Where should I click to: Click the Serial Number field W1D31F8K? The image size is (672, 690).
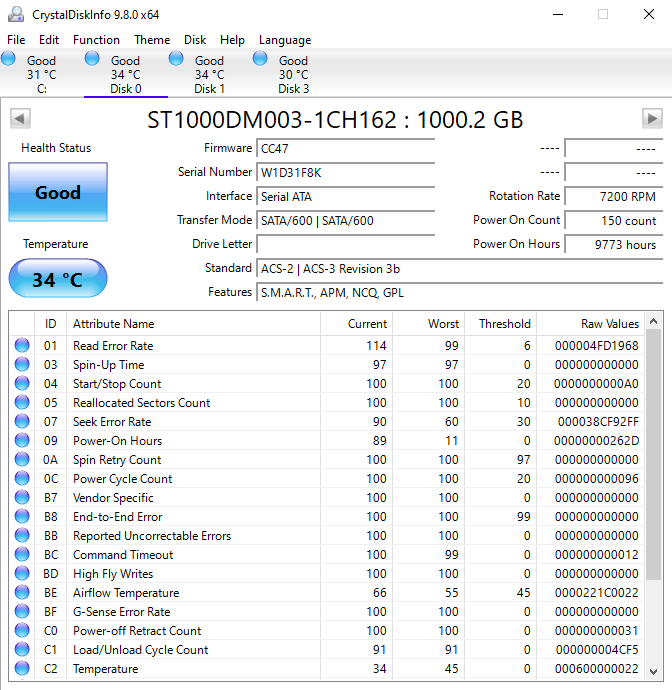coord(345,172)
